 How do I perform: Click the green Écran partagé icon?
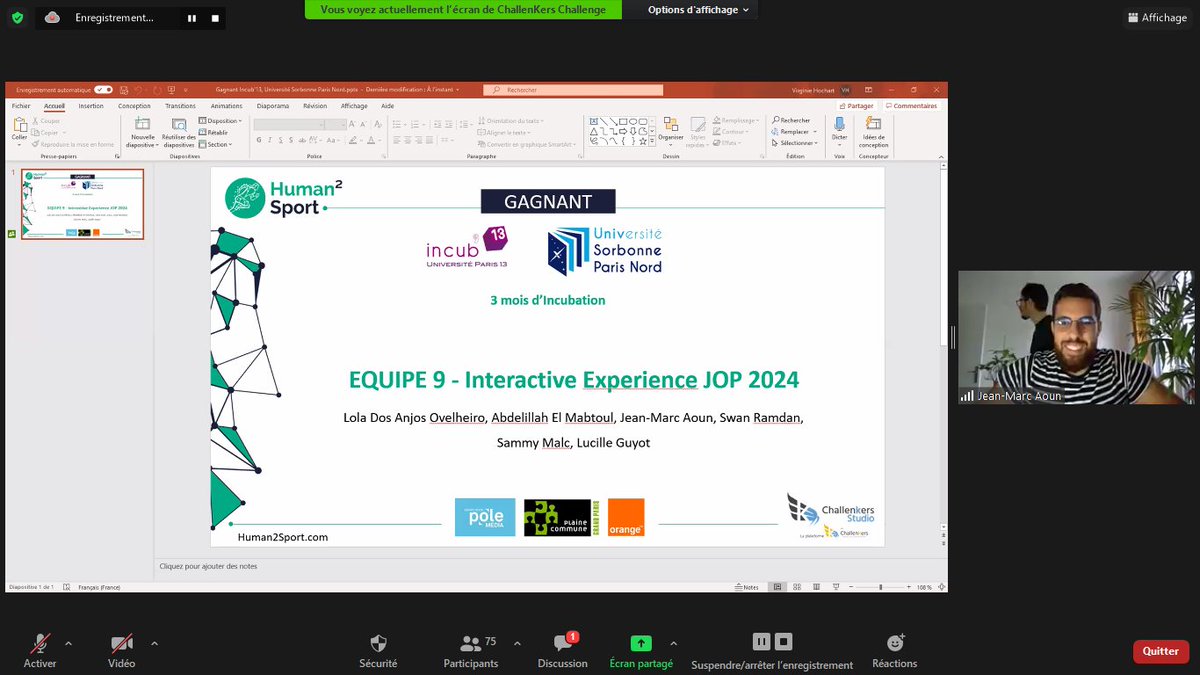(641, 643)
